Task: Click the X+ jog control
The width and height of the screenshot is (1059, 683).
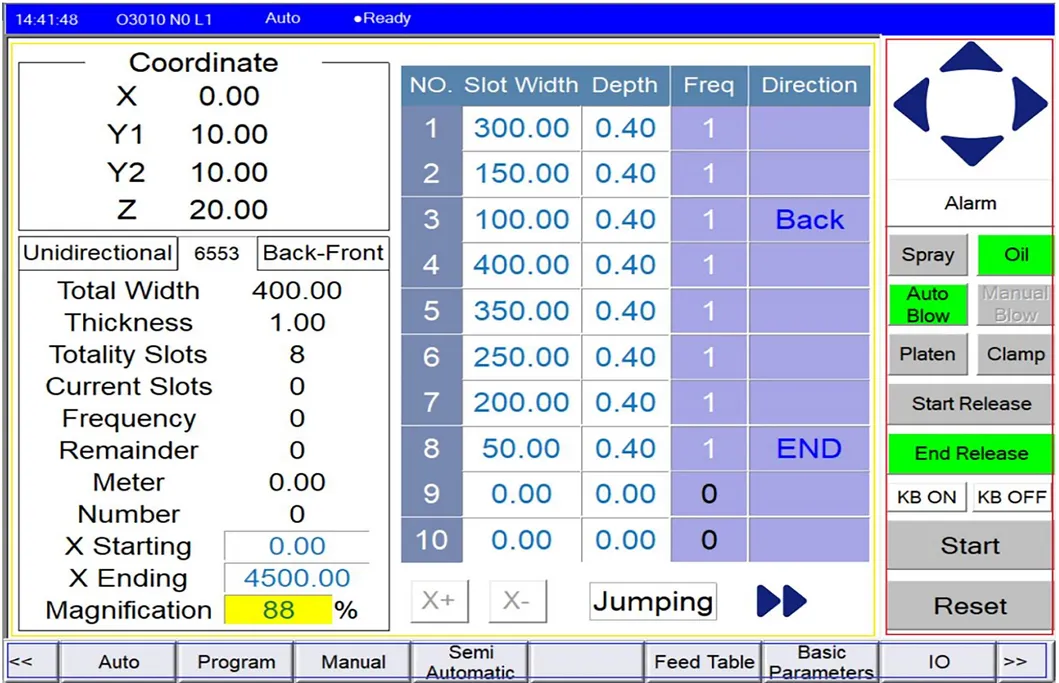Action: point(439,599)
